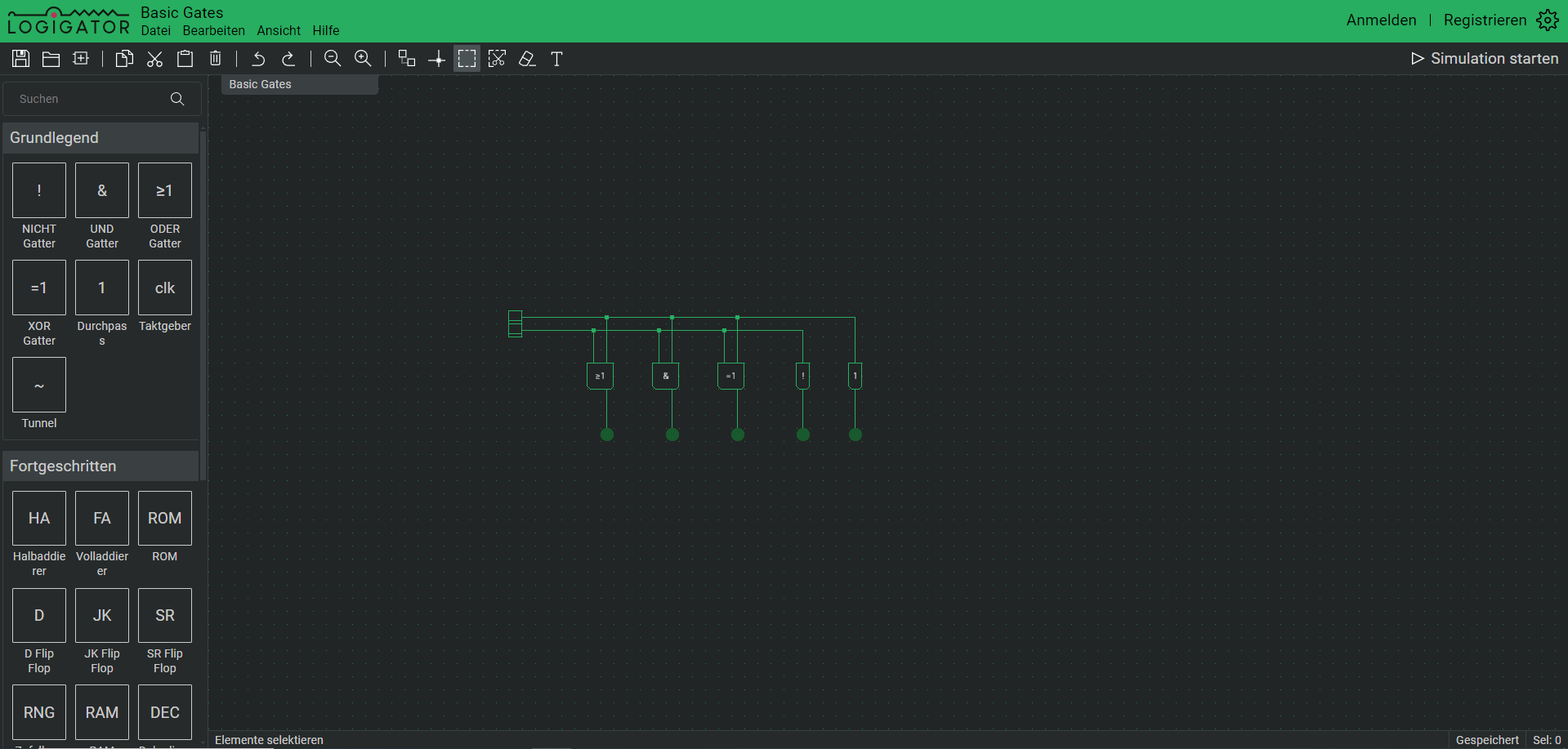Select the Eraser tool in the toolbar
The width and height of the screenshot is (1568, 749).
pyautogui.click(x=527, y=58)
